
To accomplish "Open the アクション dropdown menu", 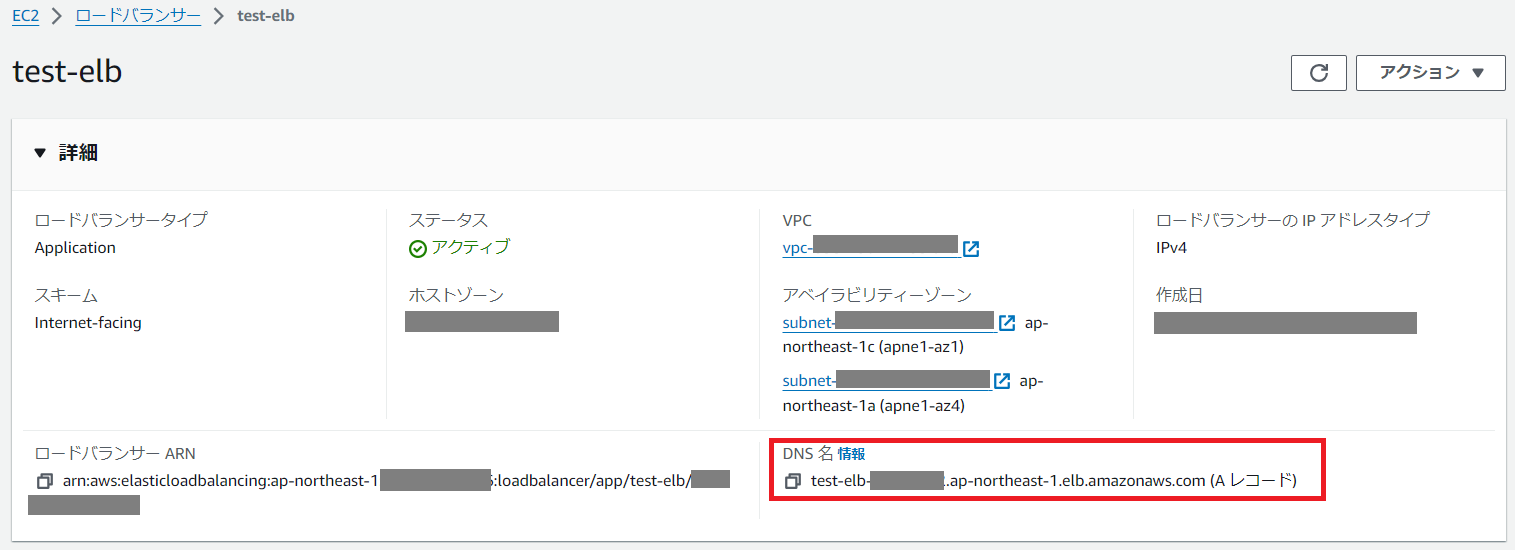I will [x=1430, y=73].
